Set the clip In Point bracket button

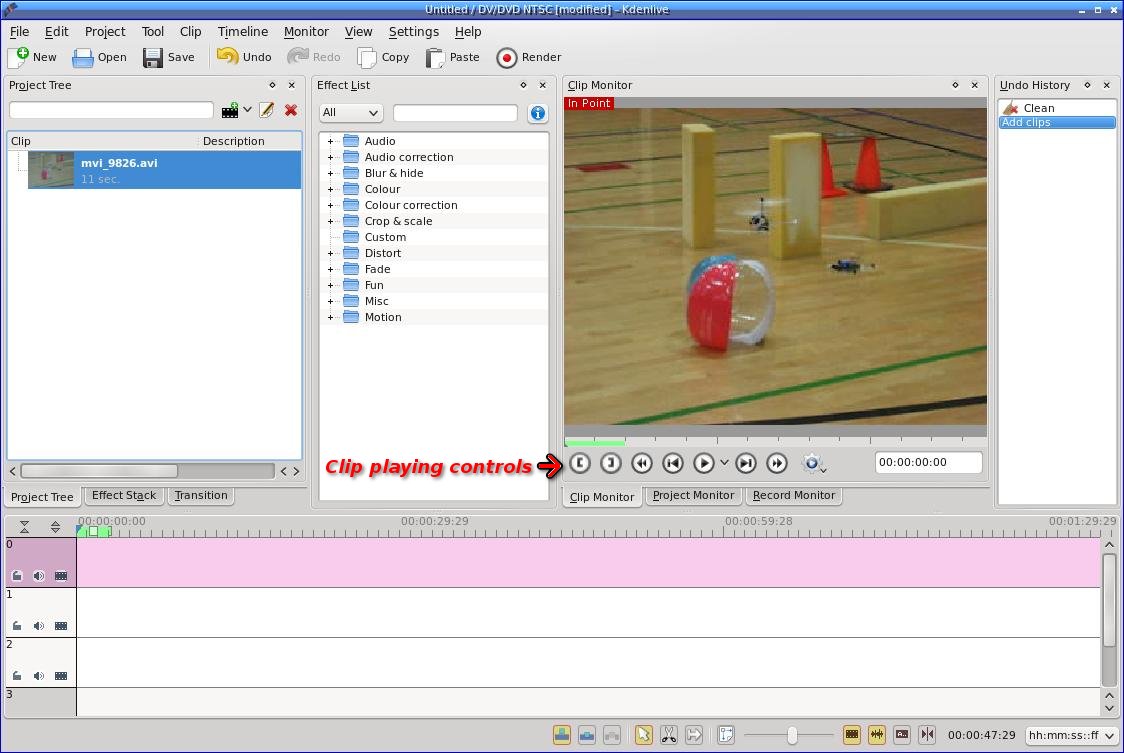click(x=580, y=463)
